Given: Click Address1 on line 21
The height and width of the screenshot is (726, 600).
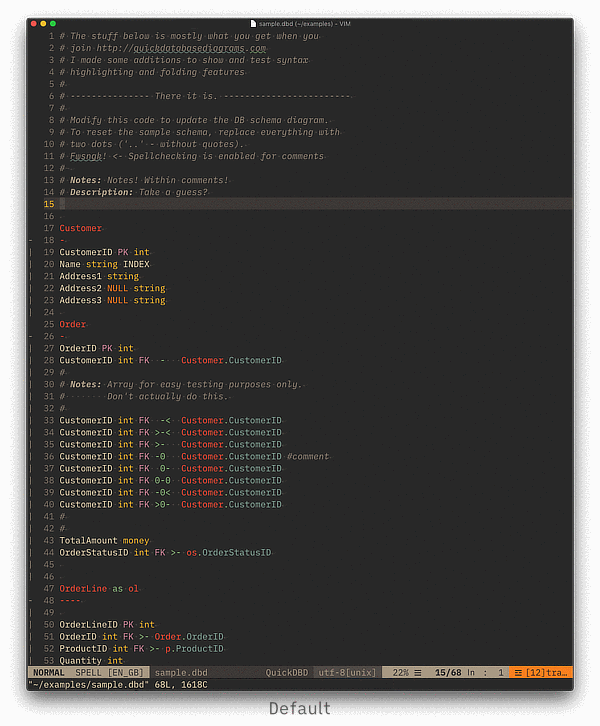Looking at the screenshot, I should coord(81,276).
